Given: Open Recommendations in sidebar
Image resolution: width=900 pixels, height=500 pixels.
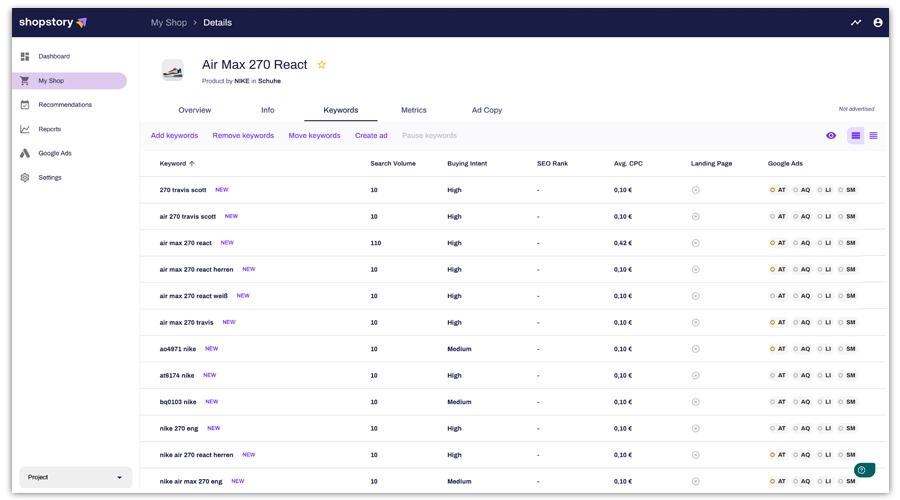Looking at the screenshot, I should click(65, 104).
